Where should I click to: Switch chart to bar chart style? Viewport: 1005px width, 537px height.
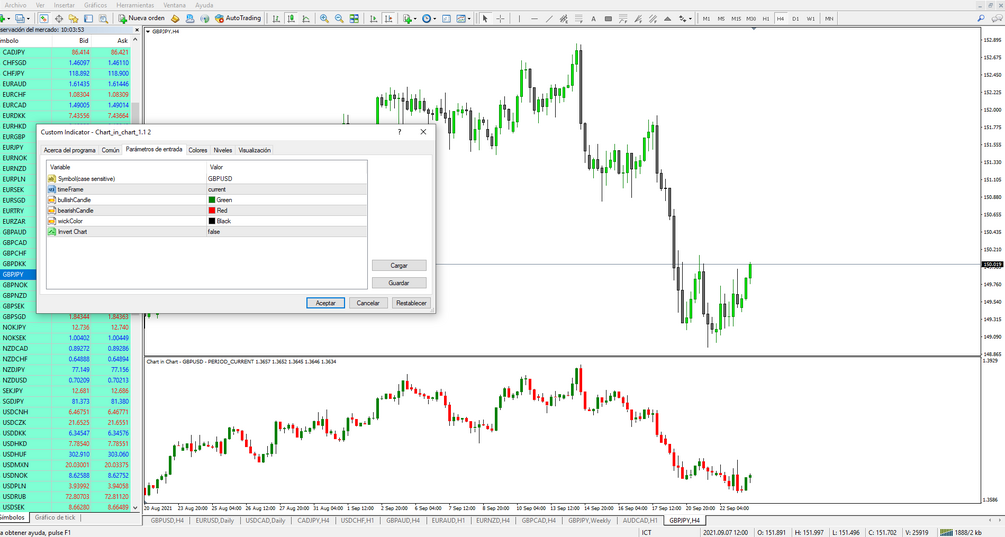(276, 19)
